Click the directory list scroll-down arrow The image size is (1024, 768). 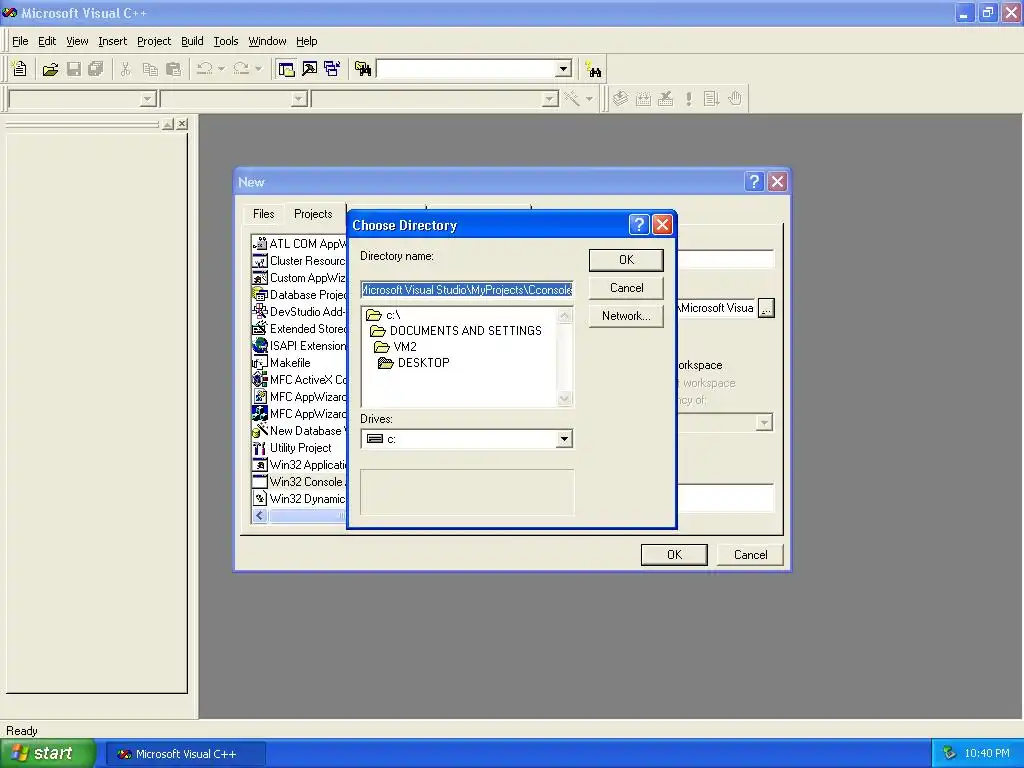565,398
